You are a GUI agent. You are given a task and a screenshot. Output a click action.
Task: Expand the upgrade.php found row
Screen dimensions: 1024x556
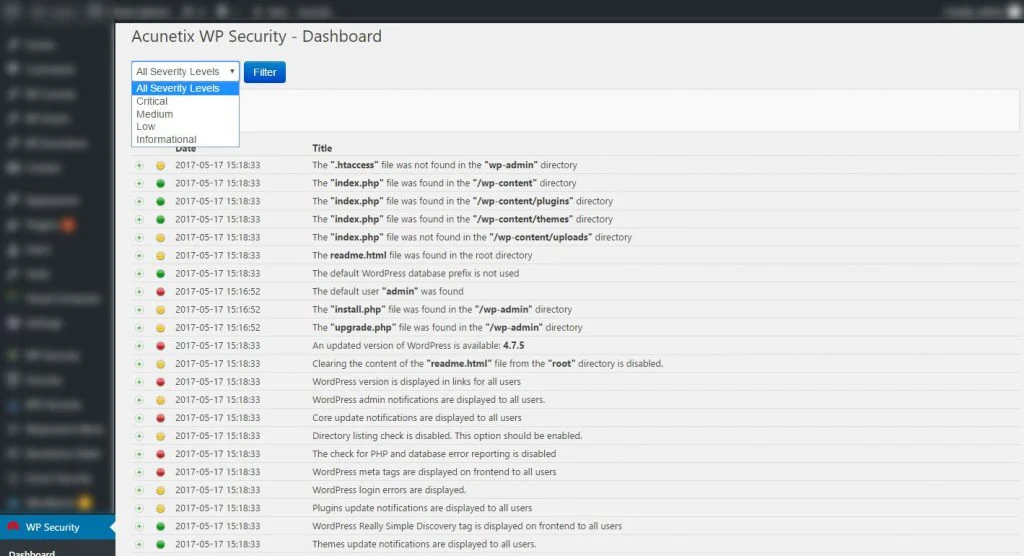[139, 328]
